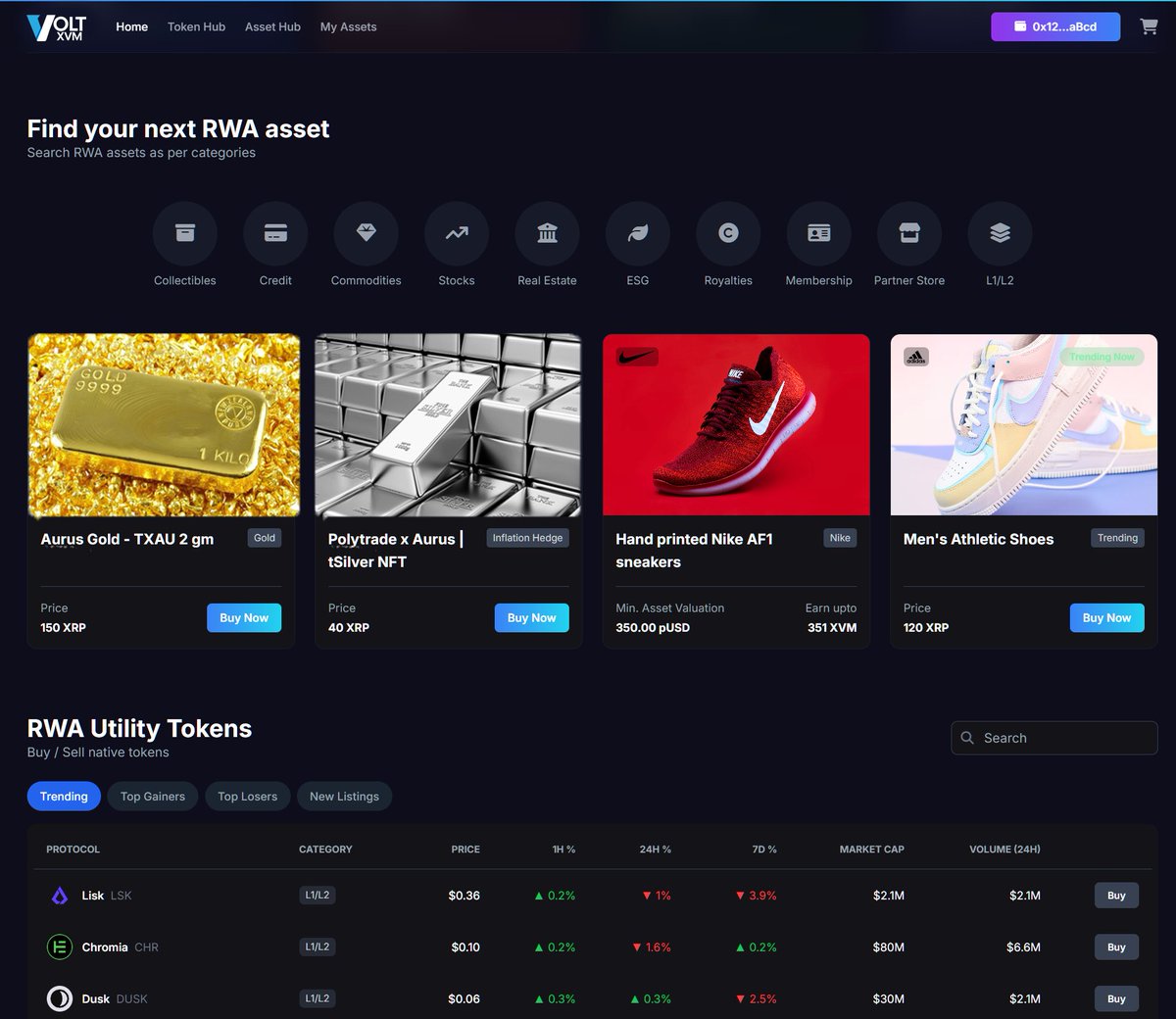The width and height of the screenshot is (1176, 1019).
Task: Open the Token Hub nav item
Action: click(196, 26)
